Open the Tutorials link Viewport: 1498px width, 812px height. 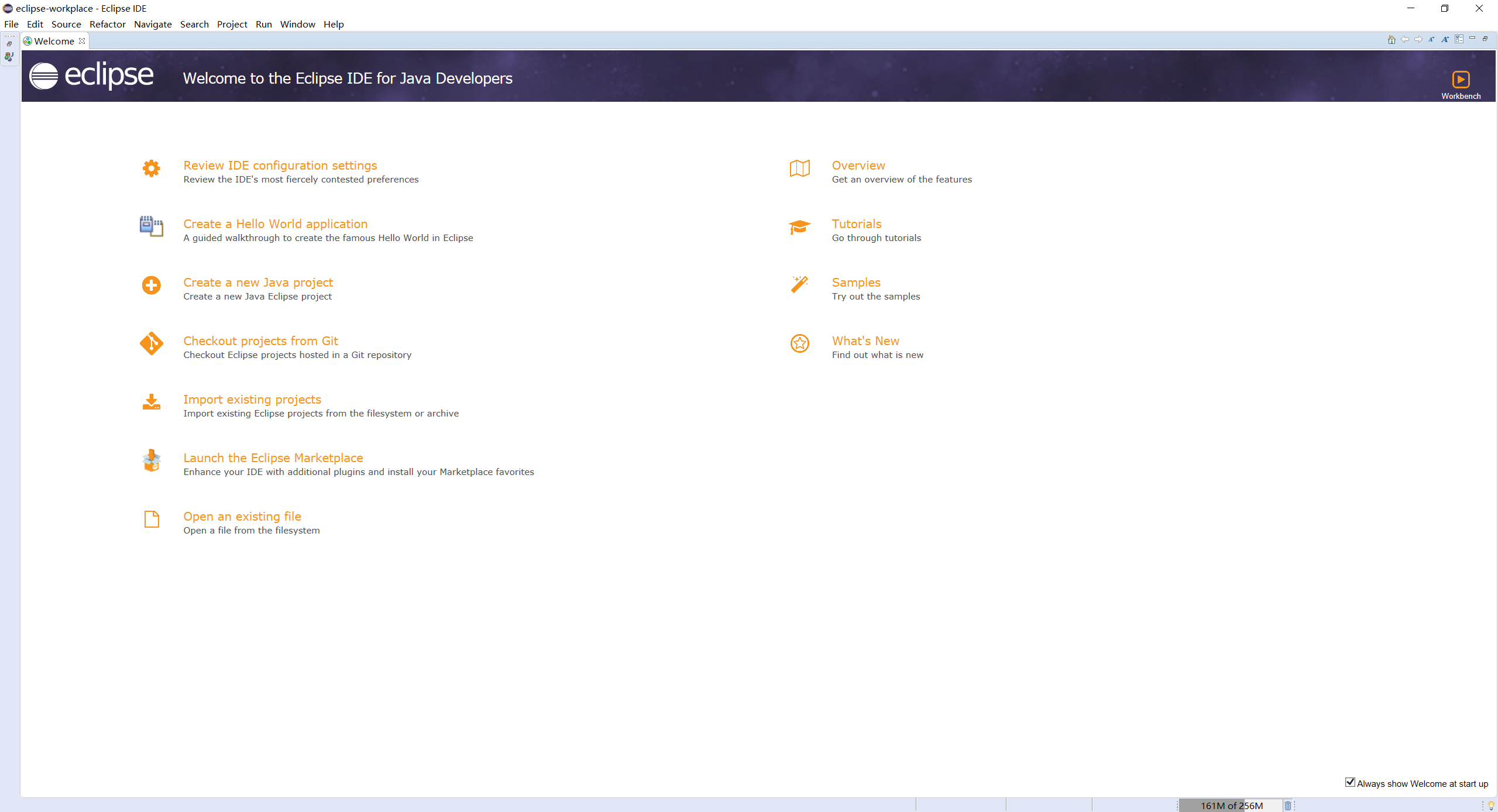pos(857,224)
